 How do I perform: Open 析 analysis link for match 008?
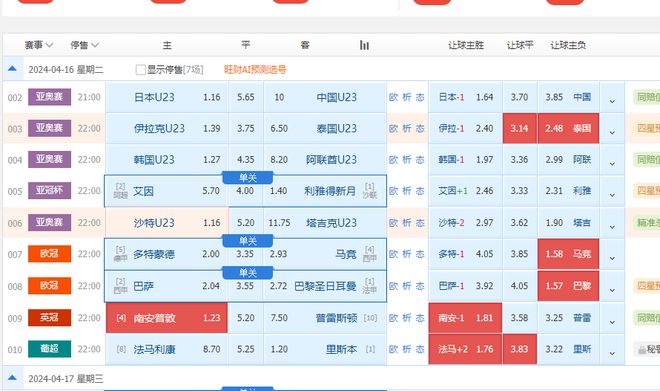[407, 286]
